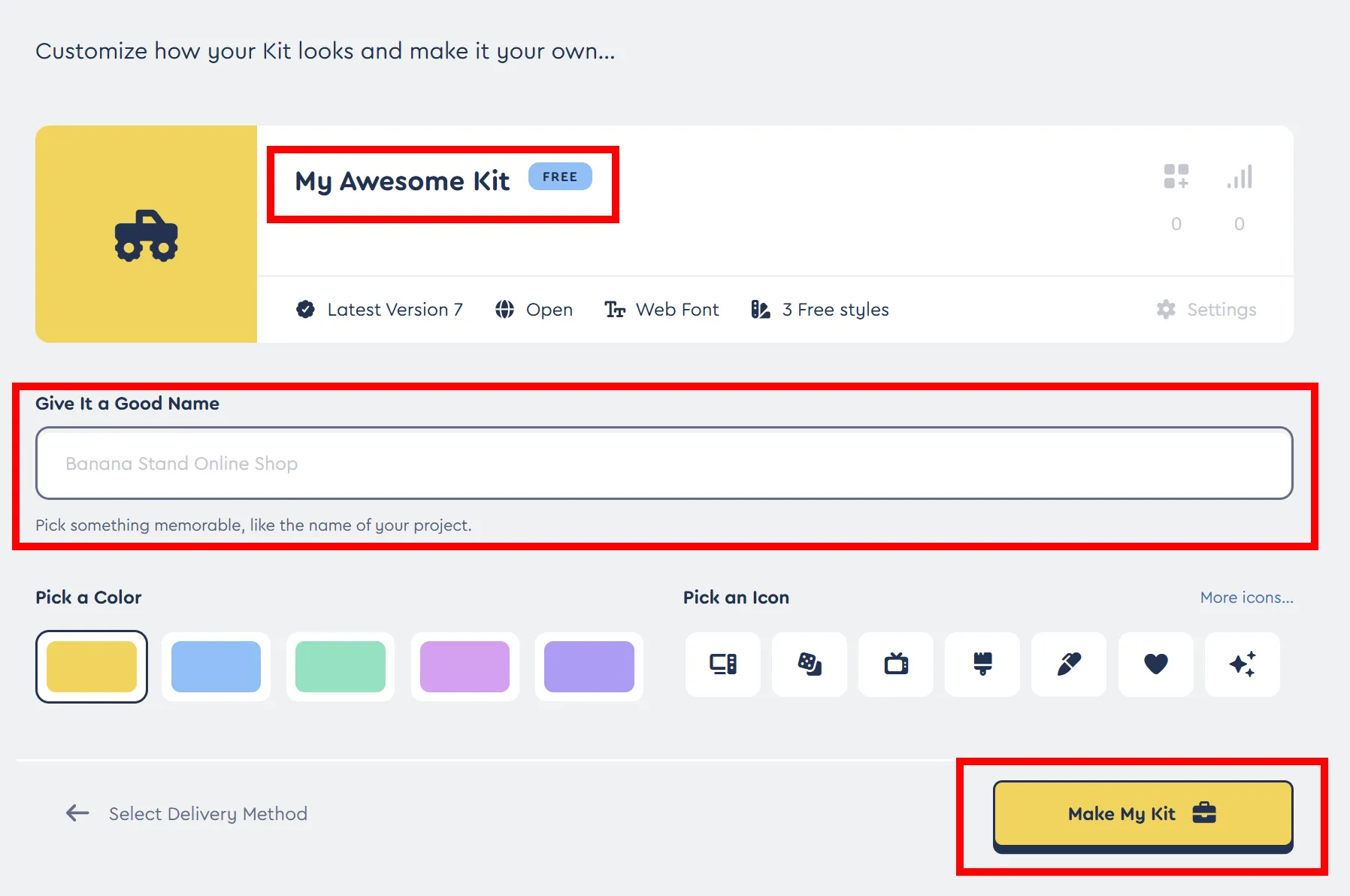Select the paint brush icon
Image resolution: width=1350 pixels, height=896 pixels.
pyautogui.click(x=982, y=664)
